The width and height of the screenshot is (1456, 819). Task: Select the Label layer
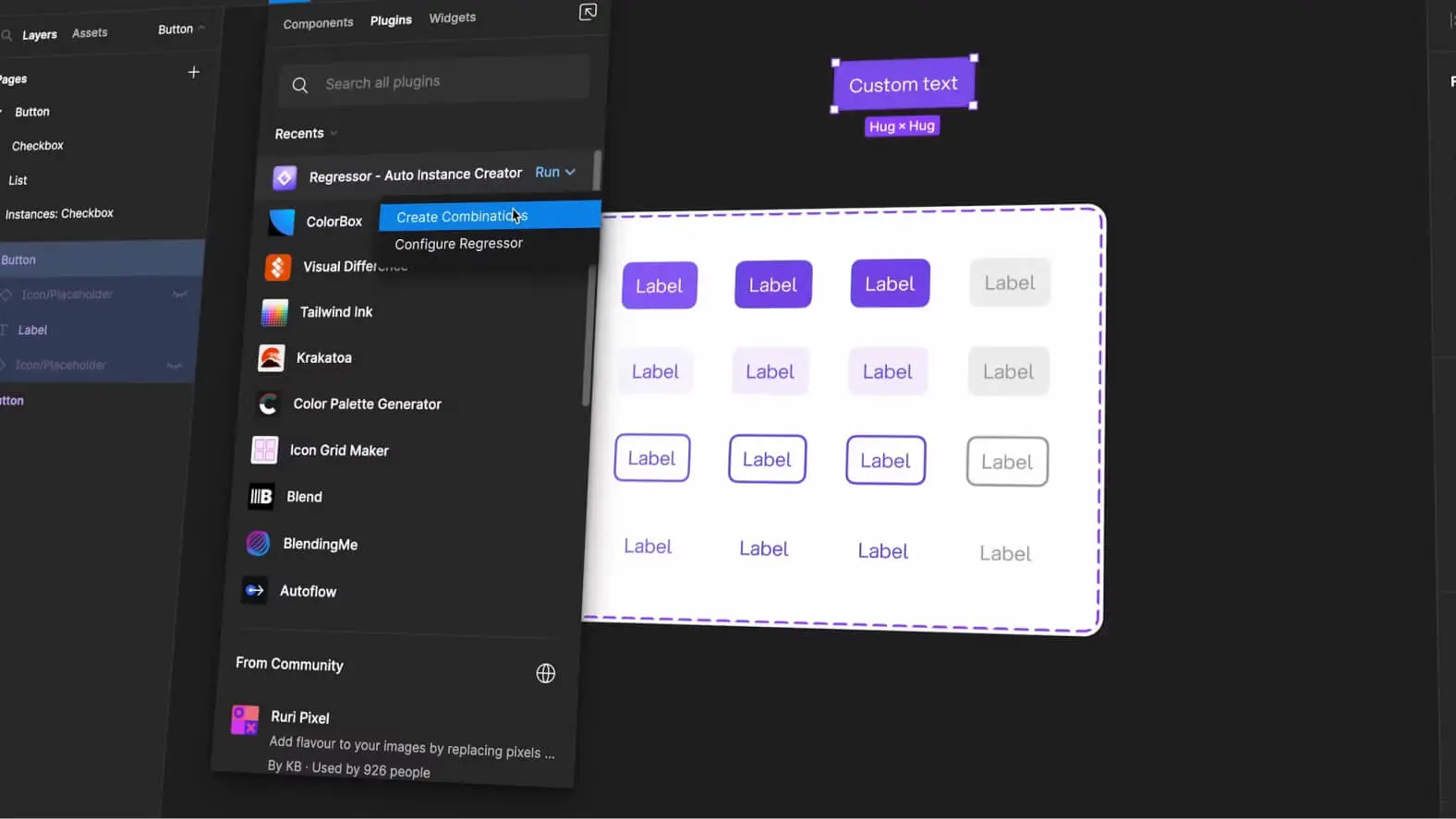(x=32, y=330)
